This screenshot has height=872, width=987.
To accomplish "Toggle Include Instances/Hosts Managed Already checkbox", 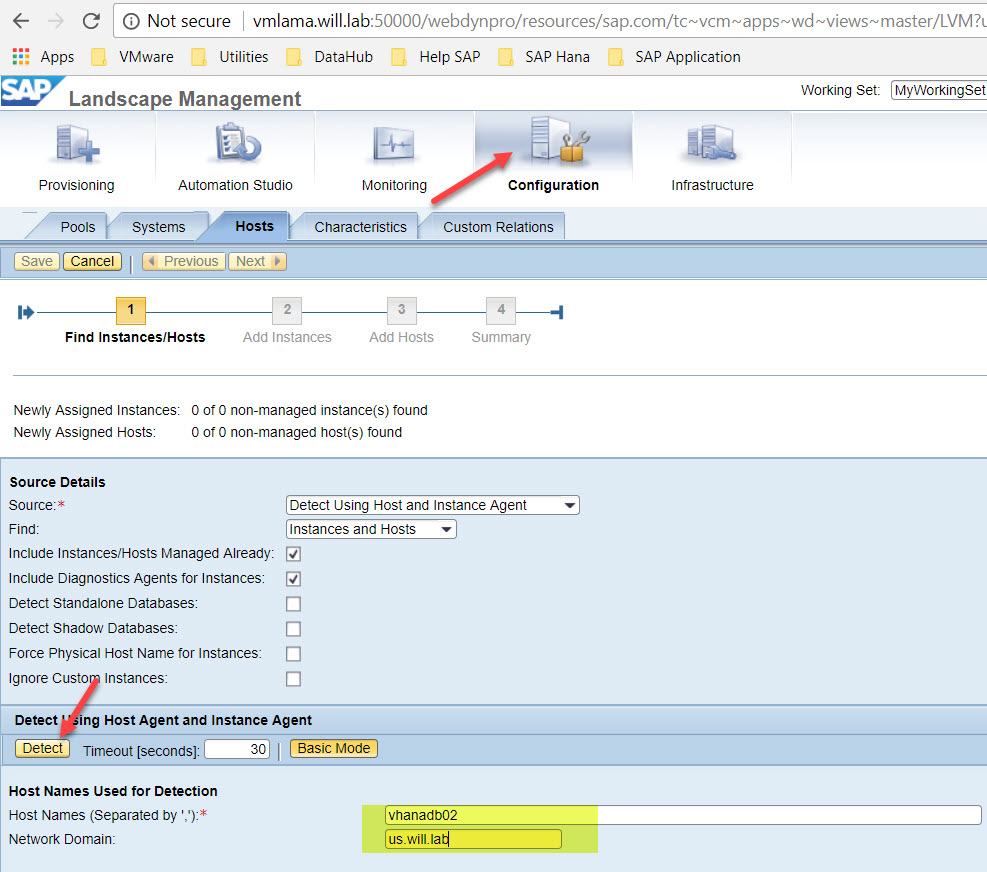I will [293, 554].
